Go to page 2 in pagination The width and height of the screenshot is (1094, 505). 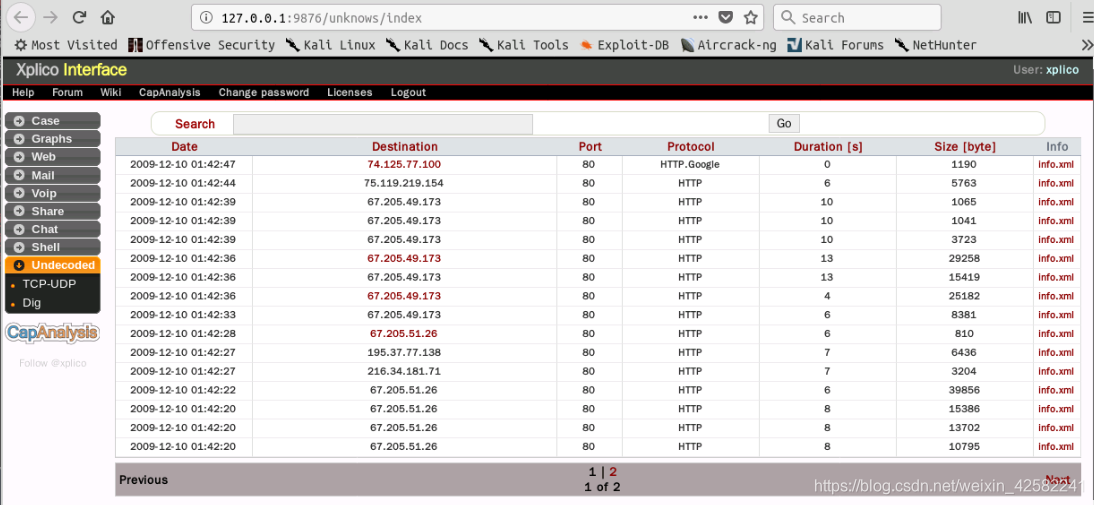(x=613, y=472)
